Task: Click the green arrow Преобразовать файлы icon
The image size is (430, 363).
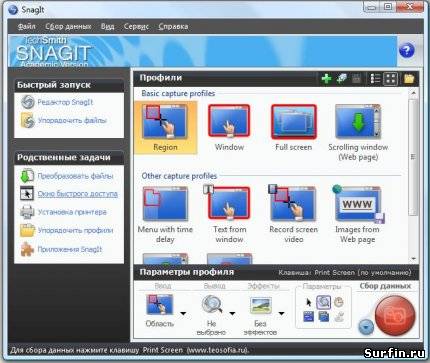Action: click(x=27, y=176)
